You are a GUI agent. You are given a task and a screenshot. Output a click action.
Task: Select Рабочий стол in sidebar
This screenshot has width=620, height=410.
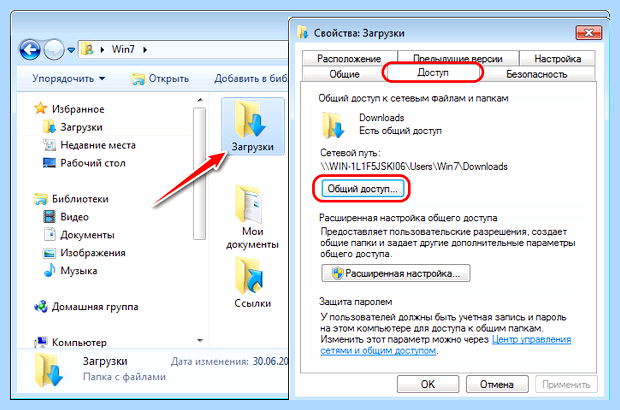[93, 163]
